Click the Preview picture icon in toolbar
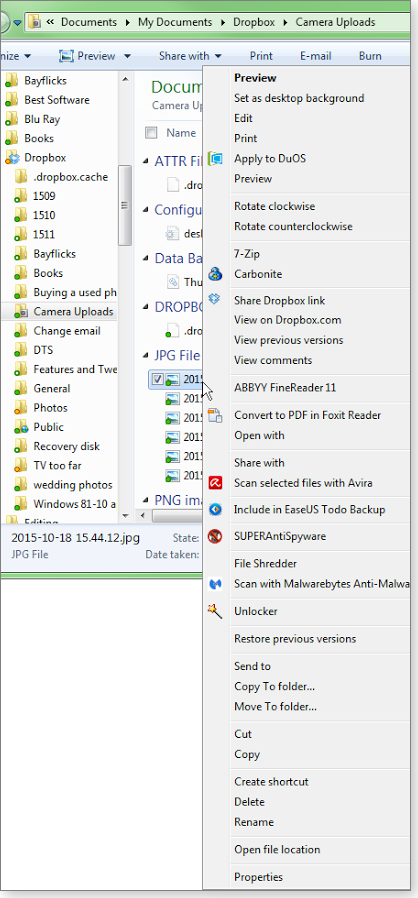Image resolution: width=418 pixels, height=898 pixels. (x=66, y=56)
